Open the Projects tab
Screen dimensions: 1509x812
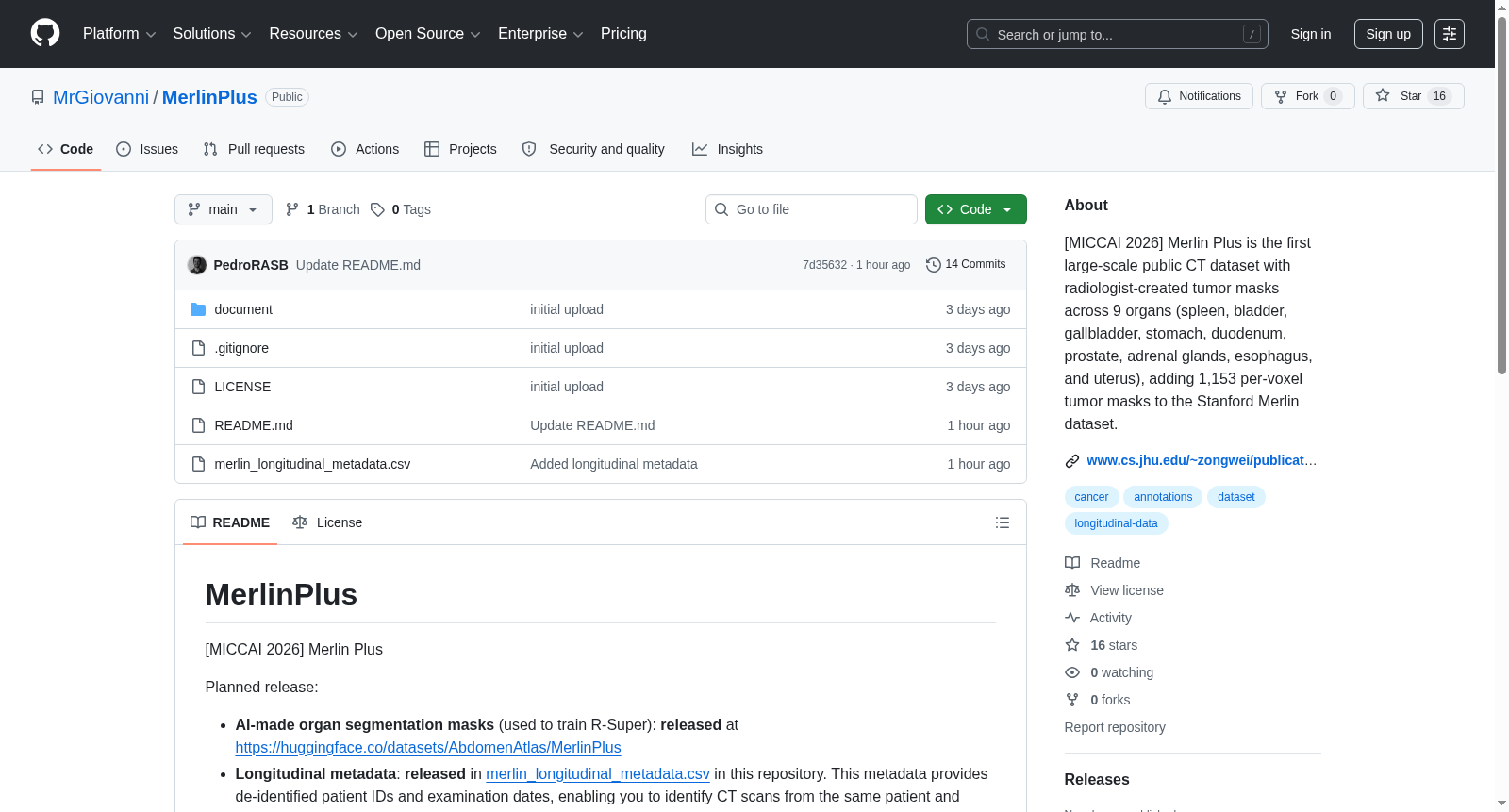460,149
